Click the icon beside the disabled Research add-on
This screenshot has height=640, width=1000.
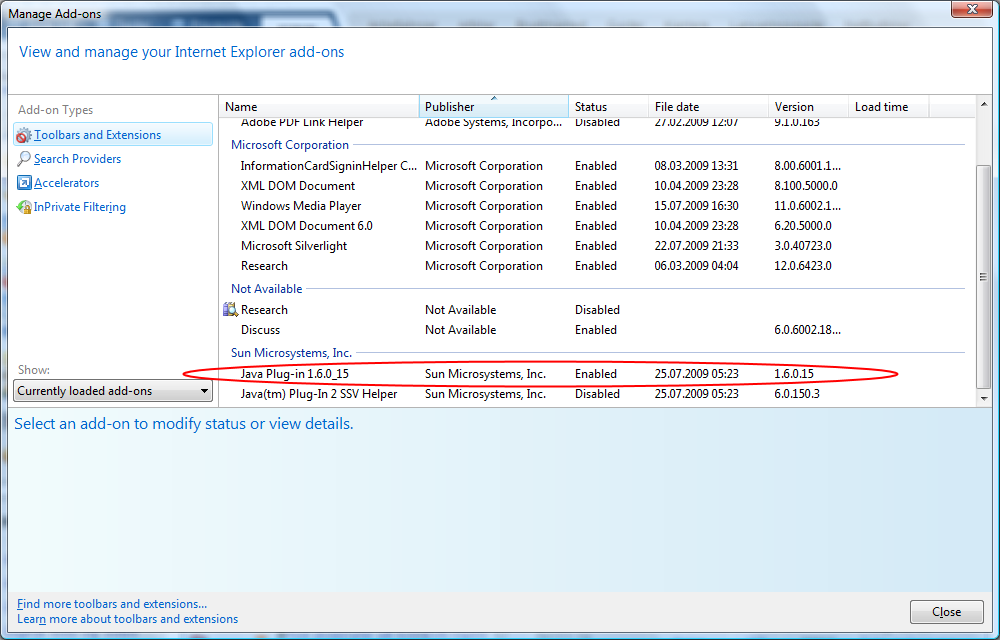[230, 309]
